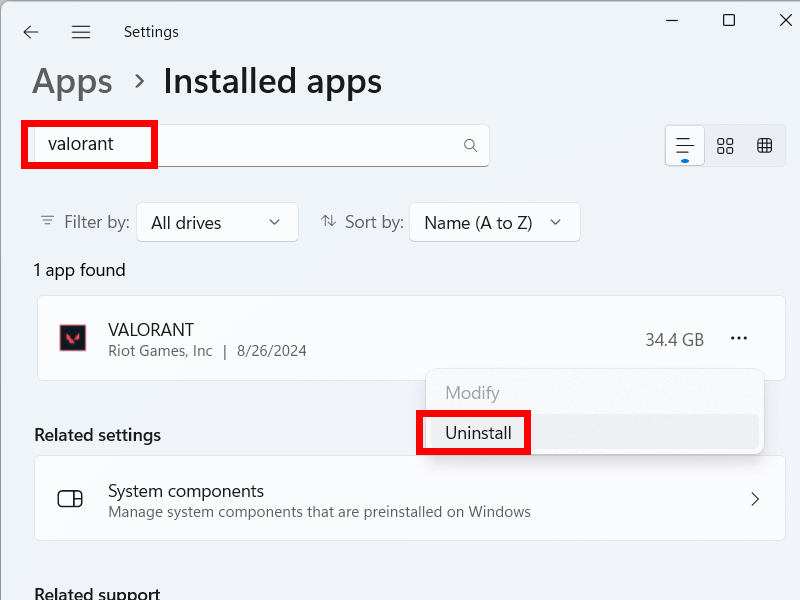Click the disabled Modify menu entry
This screenshot has width=800, height=600.
coord(472,393)
